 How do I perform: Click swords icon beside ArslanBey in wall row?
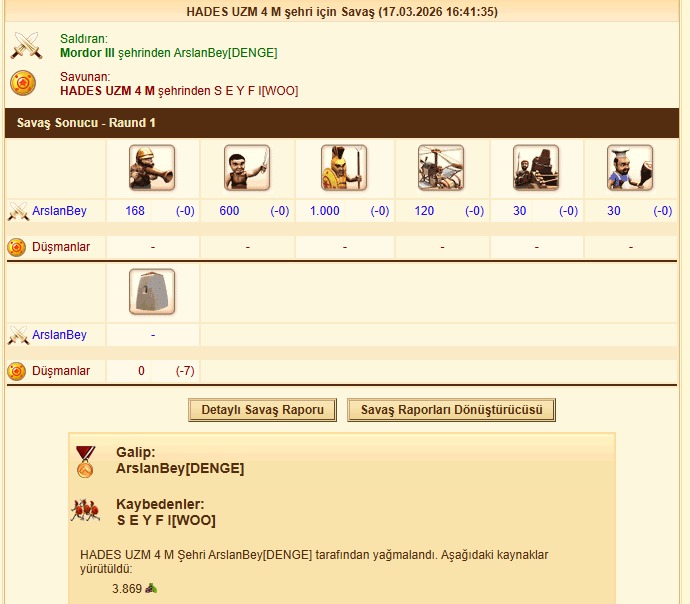[x=18, y=336]
